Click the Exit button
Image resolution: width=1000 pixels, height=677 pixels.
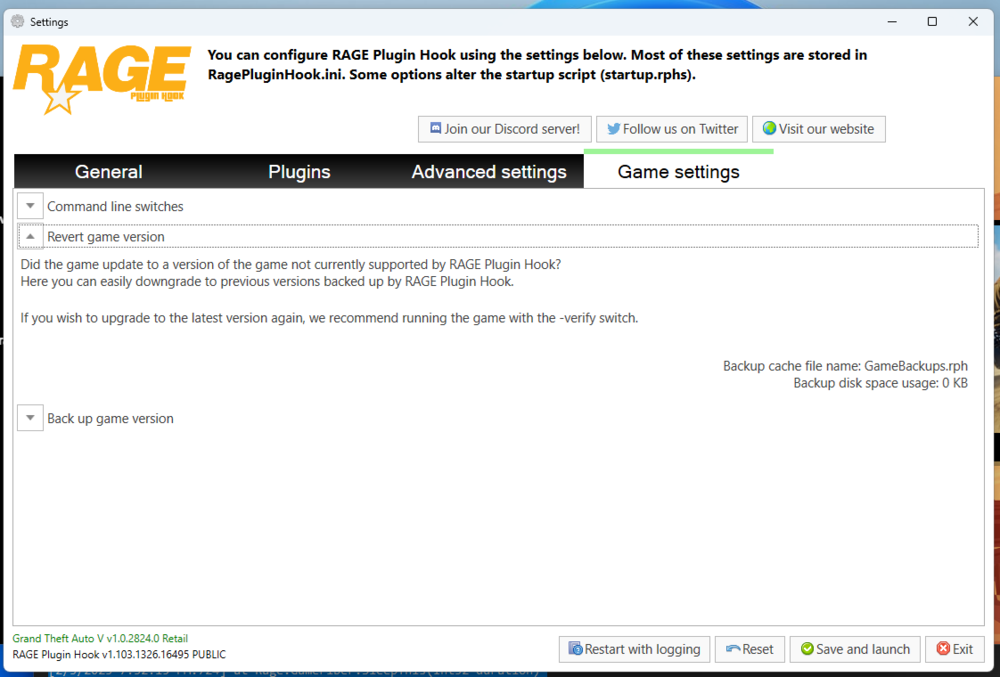[955, 649]
